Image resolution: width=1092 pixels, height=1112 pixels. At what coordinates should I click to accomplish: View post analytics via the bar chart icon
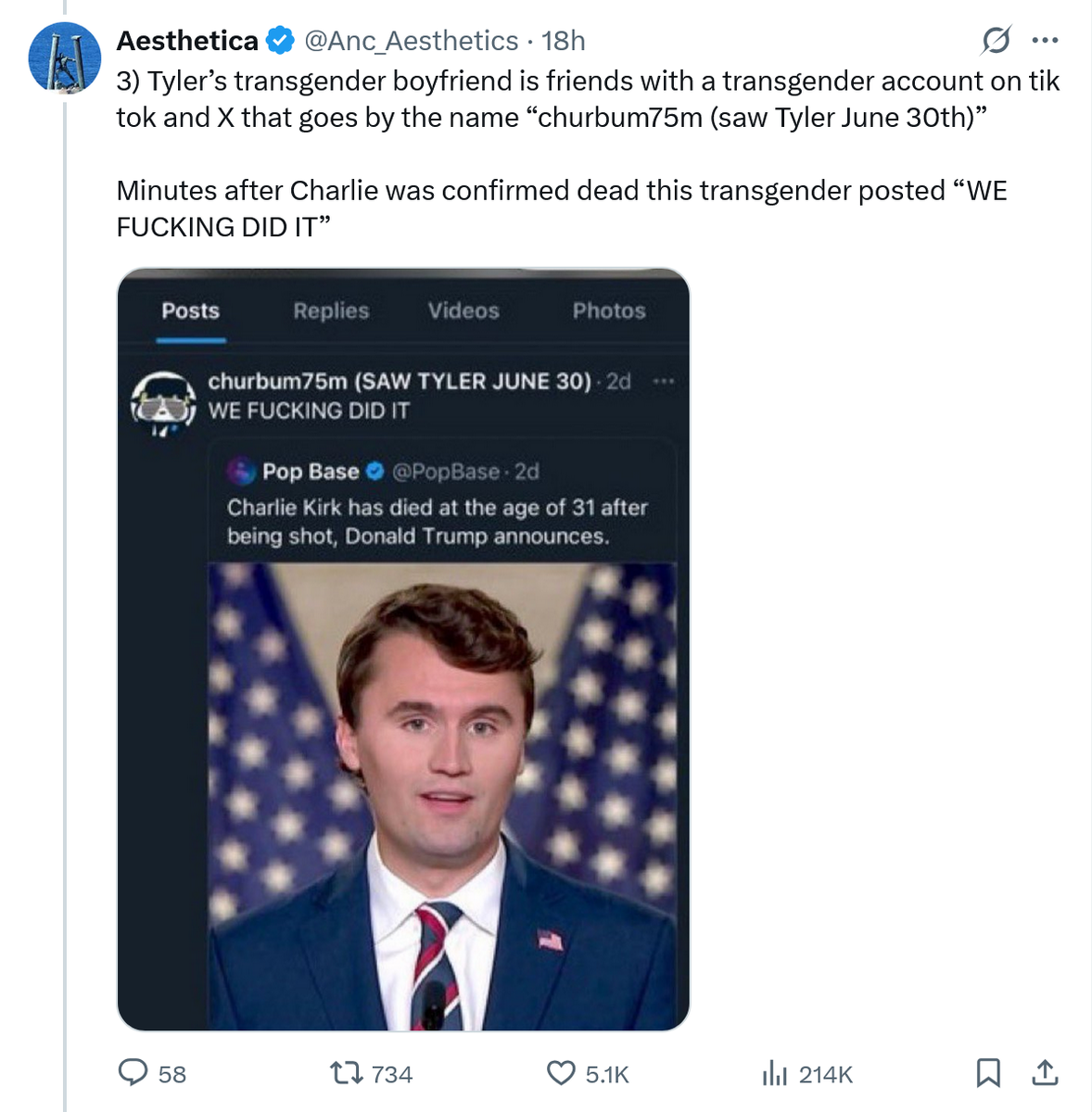pyautogui.click(x=774, y=1073)
